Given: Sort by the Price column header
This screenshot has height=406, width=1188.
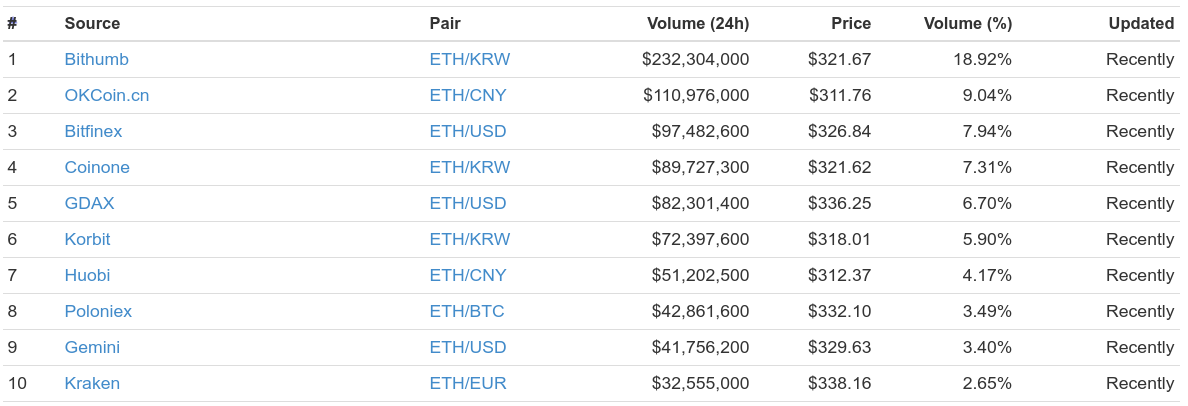Looking at the screenshot, I should point(851,23).
